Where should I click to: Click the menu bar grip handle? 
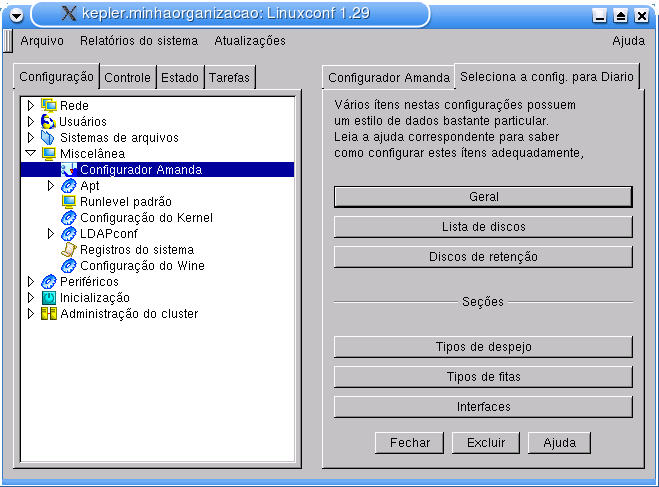[8, 41]
